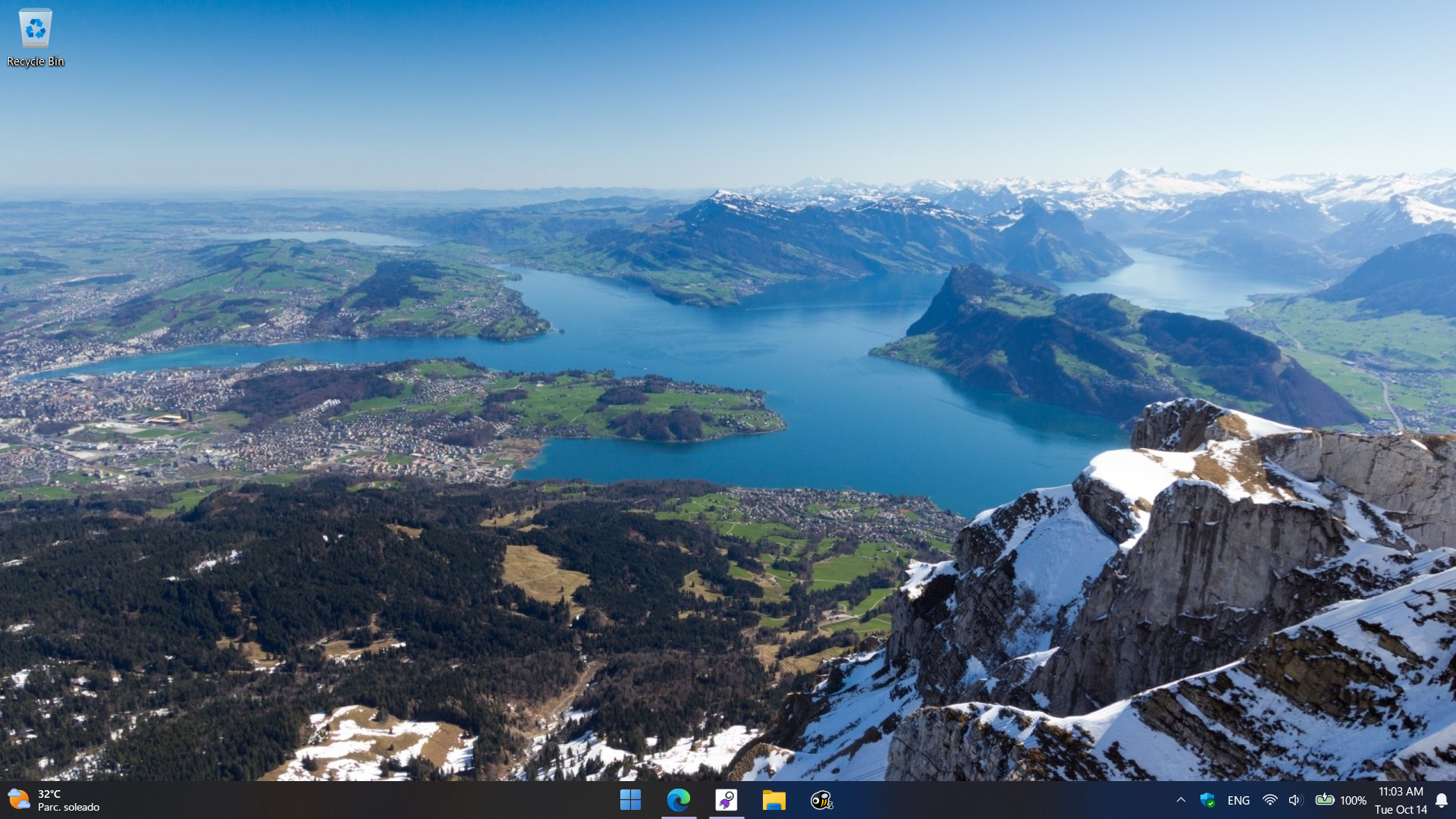Open the purple plug app in taskbar
The width and height of the screenshot is (1456, 819).
point(726,799)
